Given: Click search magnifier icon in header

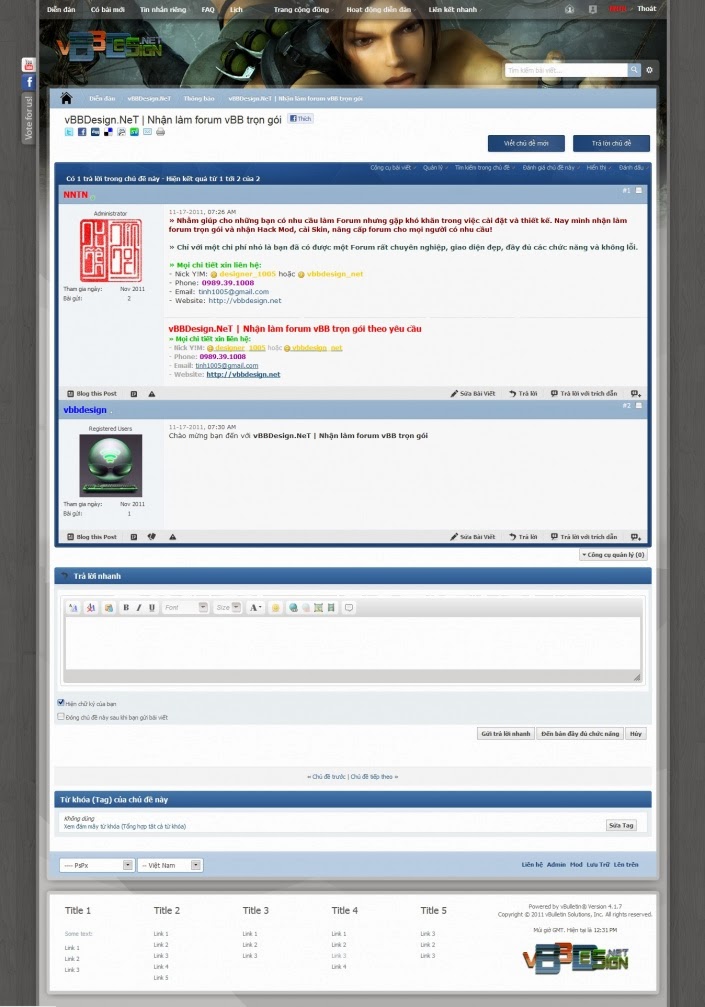Looking at the screenshot, I should (x=634, y=70).
